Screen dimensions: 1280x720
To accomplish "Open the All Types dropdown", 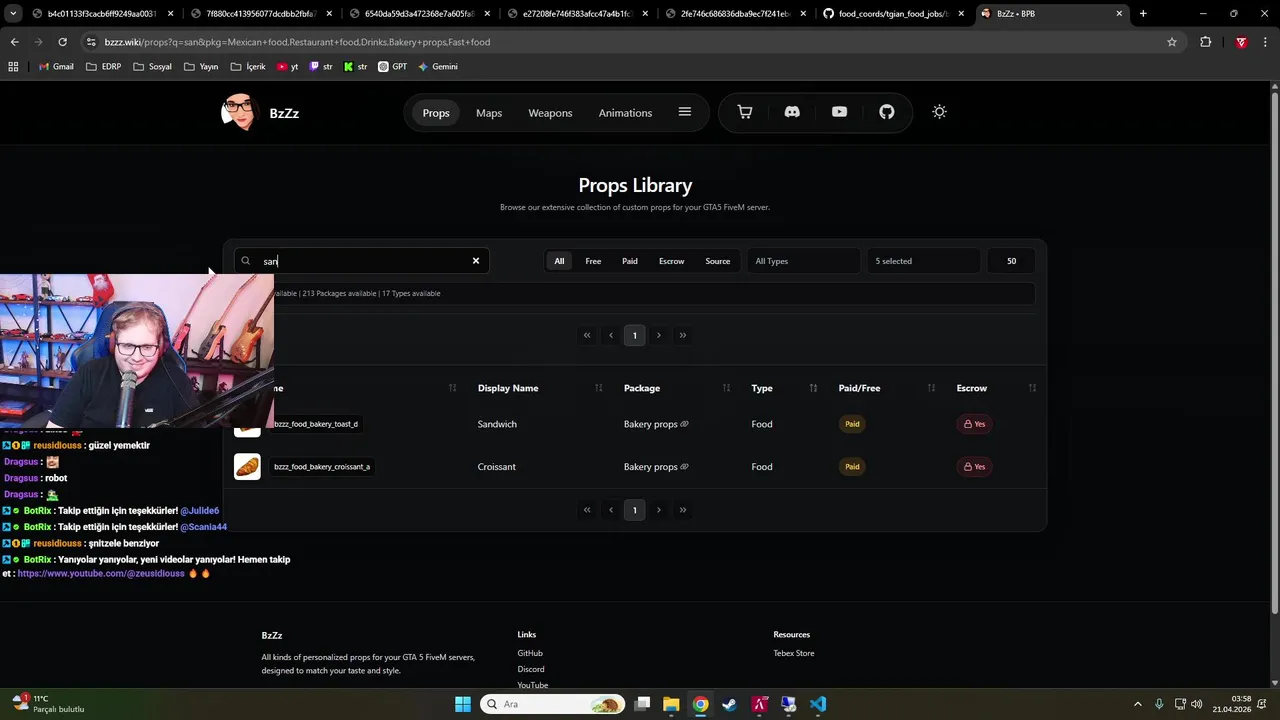I will (803, 261).
